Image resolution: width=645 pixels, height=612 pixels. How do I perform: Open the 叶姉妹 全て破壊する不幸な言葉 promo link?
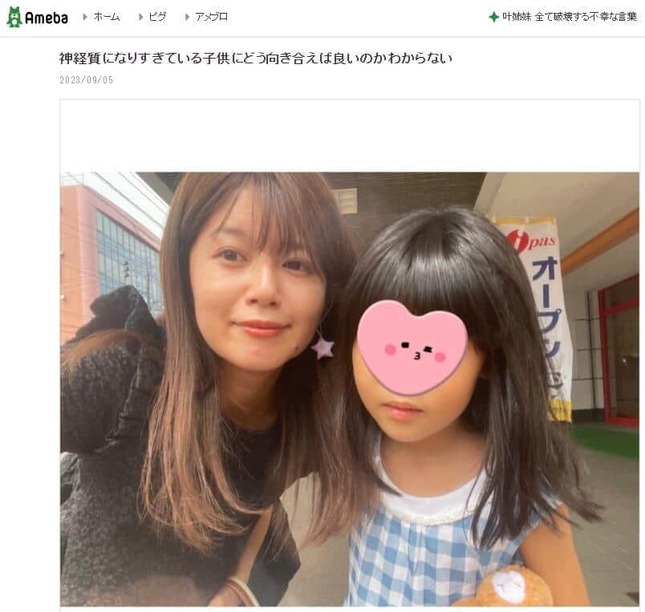pyautogui.click(x=569, y=17)
